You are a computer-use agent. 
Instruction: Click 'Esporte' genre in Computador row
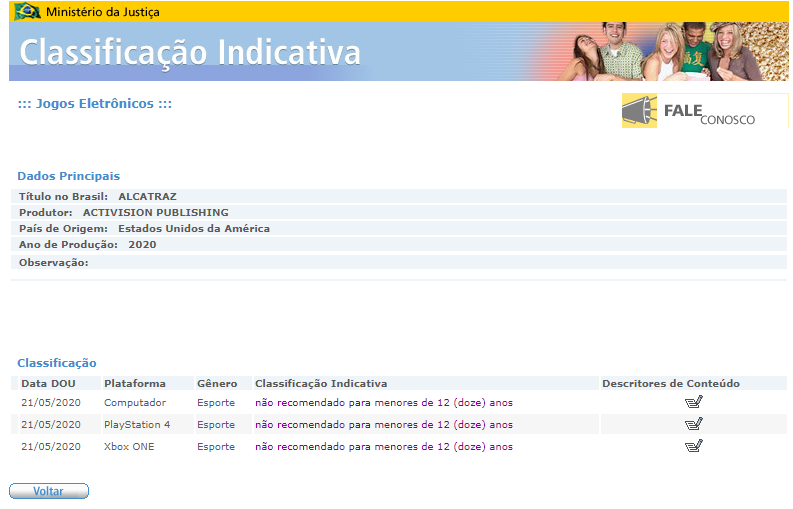pos(216,403)
